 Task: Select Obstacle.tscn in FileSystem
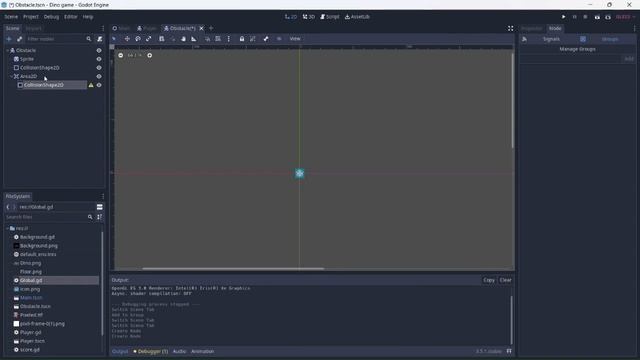pyautogui.click(x=35, y=306)
